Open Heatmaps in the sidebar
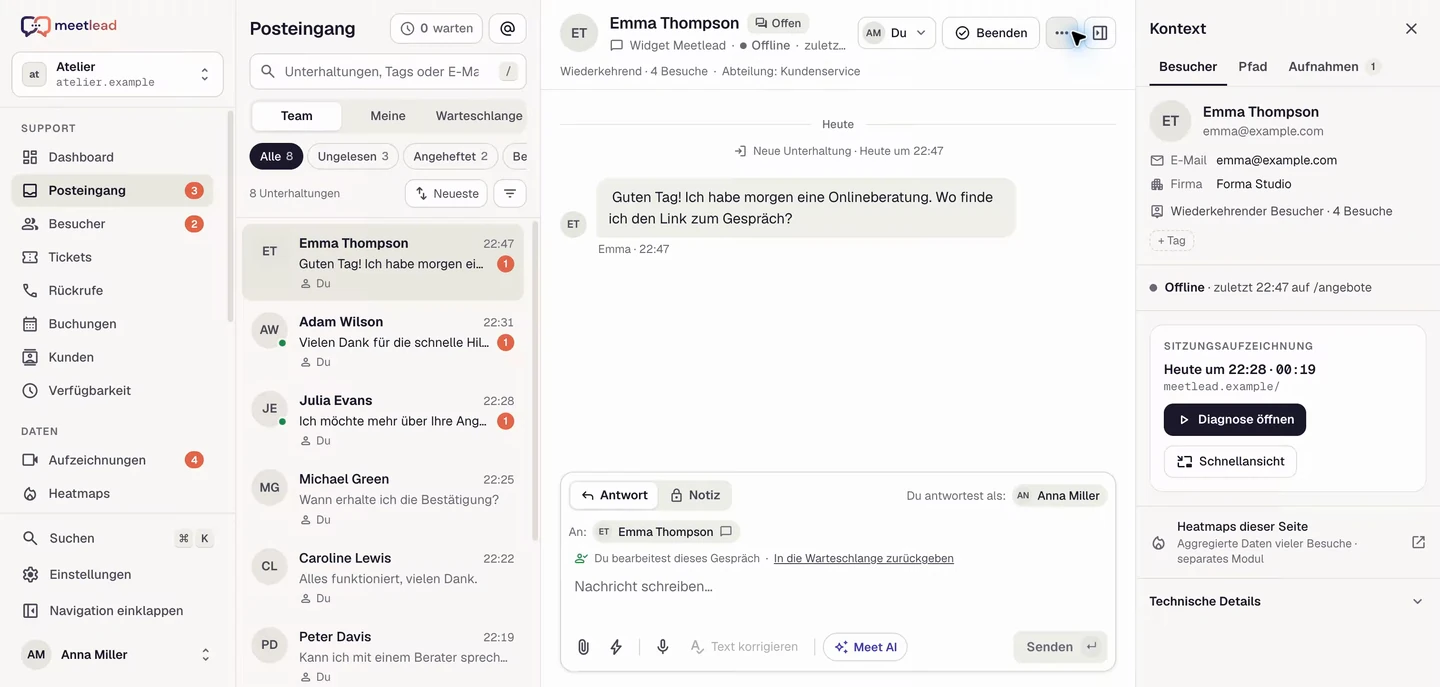This screenshot has height=687, width=1440. point(112,493)
